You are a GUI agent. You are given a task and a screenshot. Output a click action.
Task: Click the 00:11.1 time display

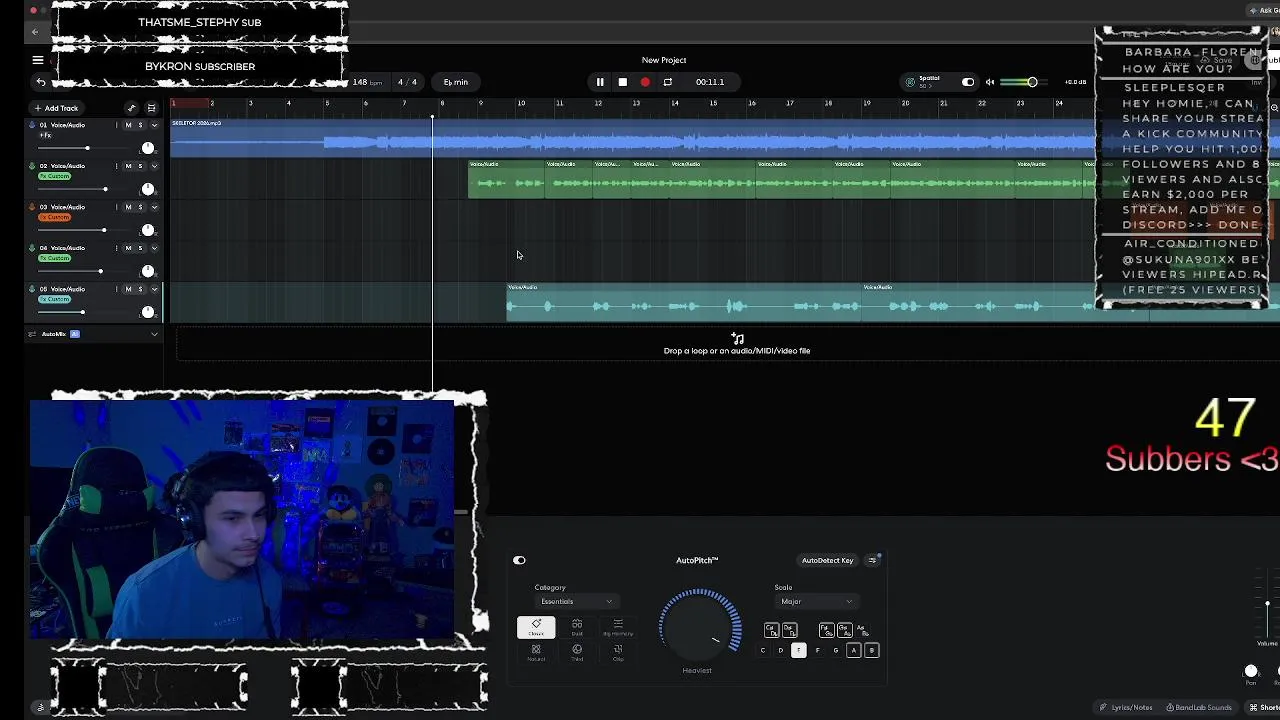(x=710, y=82)
